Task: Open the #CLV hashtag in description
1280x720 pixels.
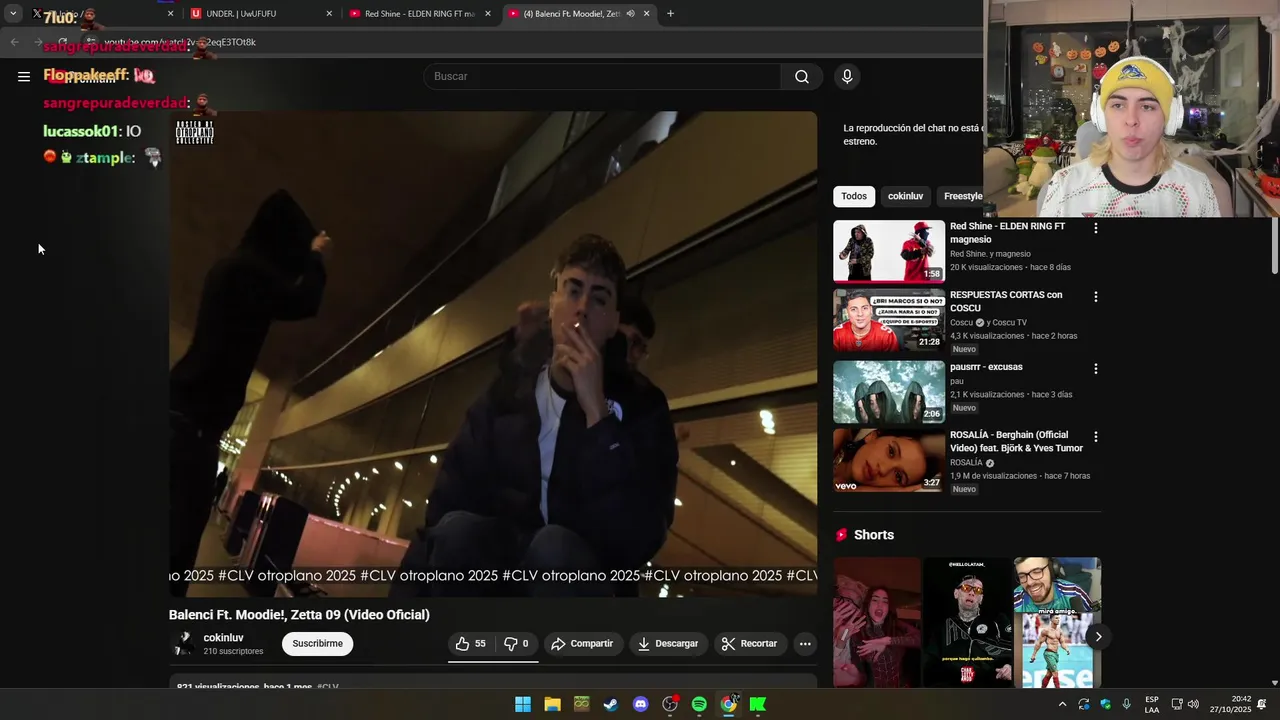Action: pyautogui.click(x=328, y=687)
